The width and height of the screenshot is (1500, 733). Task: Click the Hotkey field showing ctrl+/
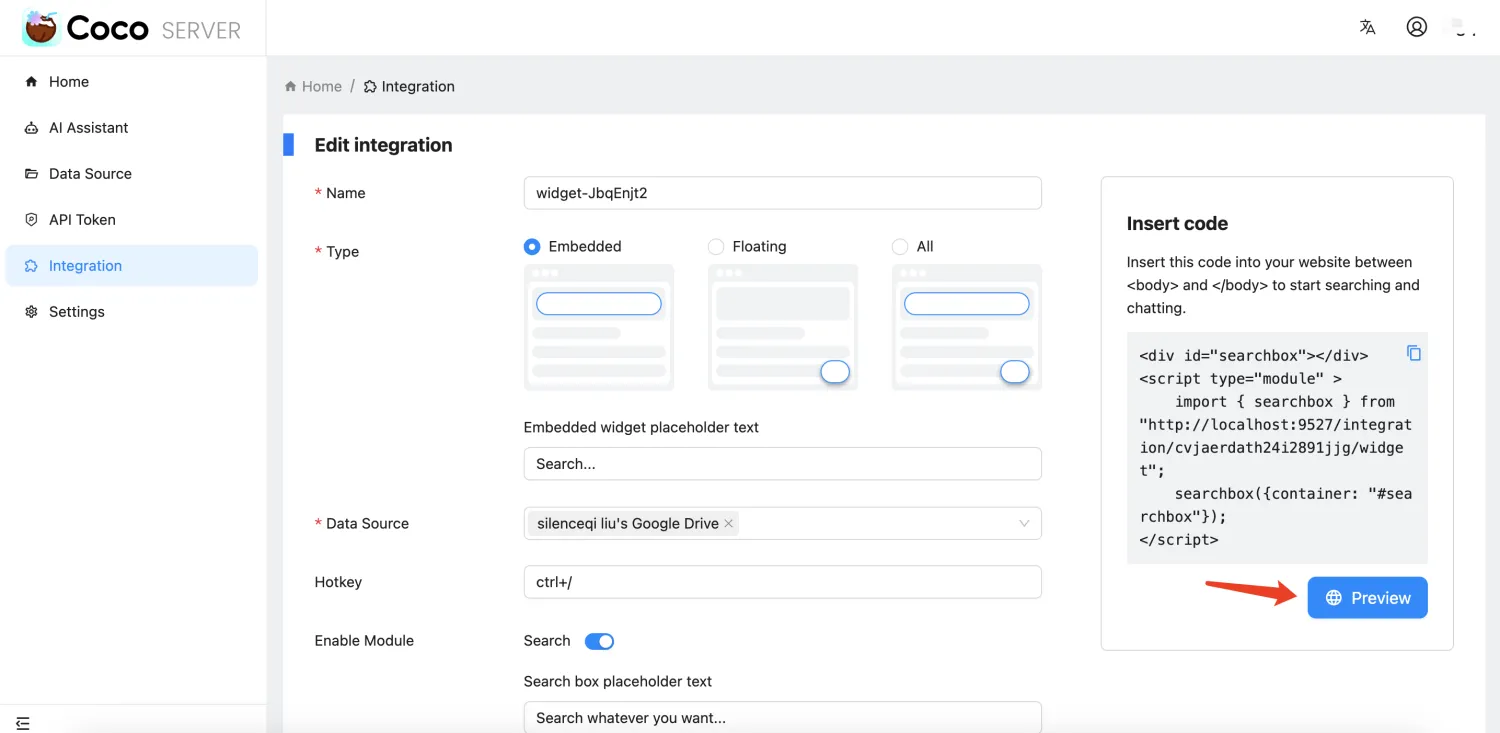783,582
